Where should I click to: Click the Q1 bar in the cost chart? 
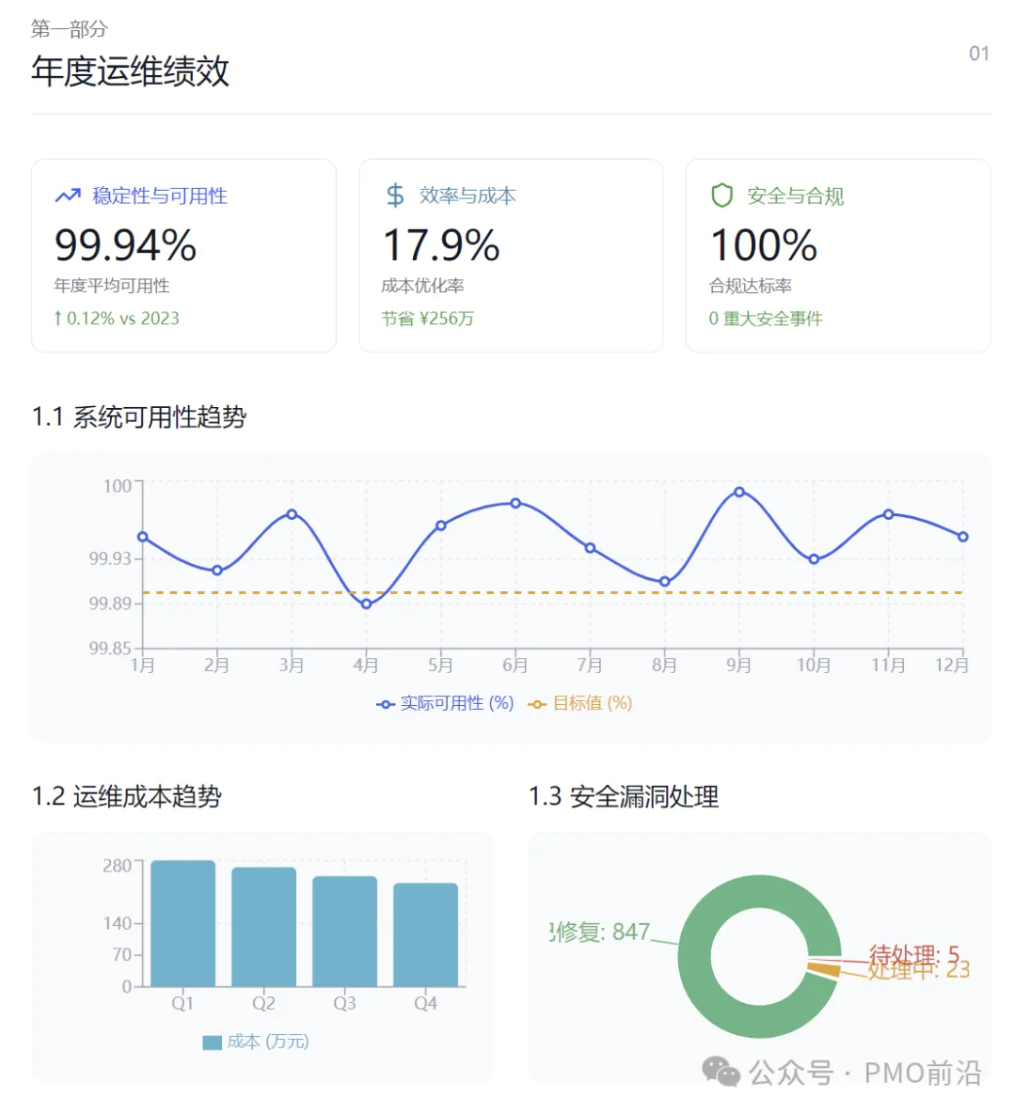coord(183,924)
